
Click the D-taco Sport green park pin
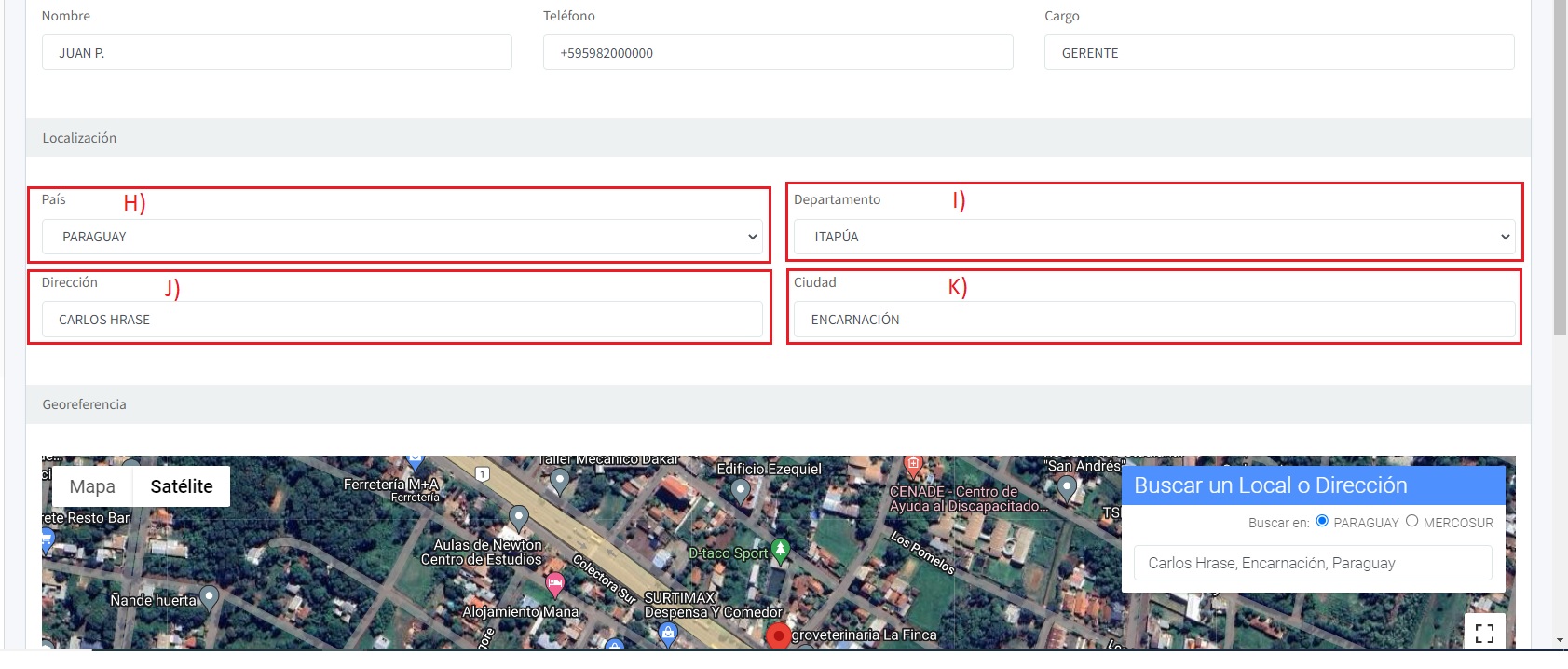781,551
